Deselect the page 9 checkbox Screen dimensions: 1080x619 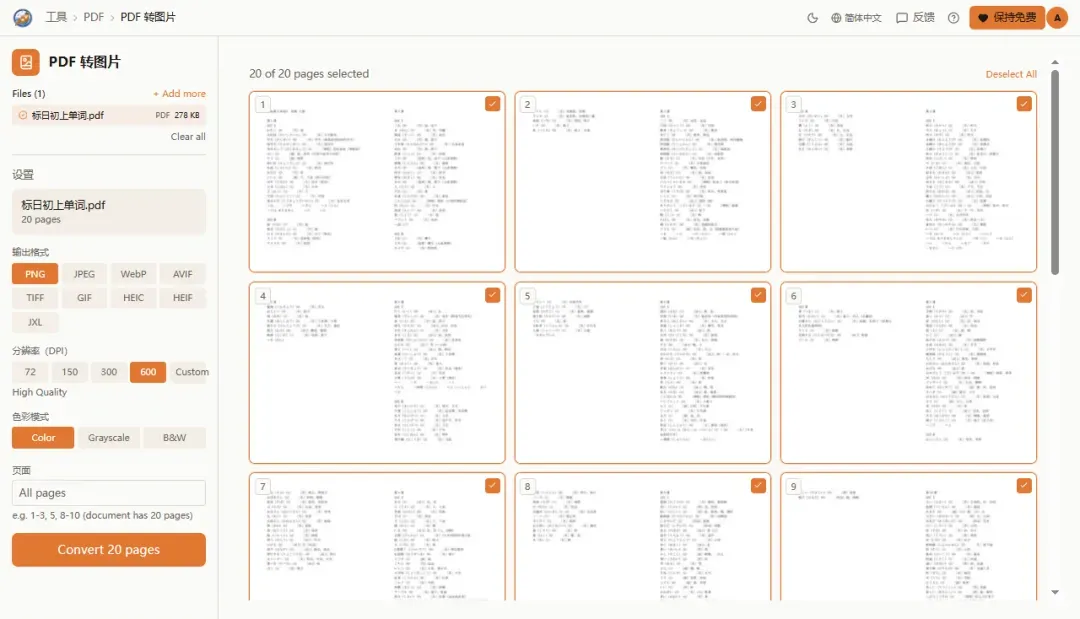click(x=1024, y=485)
